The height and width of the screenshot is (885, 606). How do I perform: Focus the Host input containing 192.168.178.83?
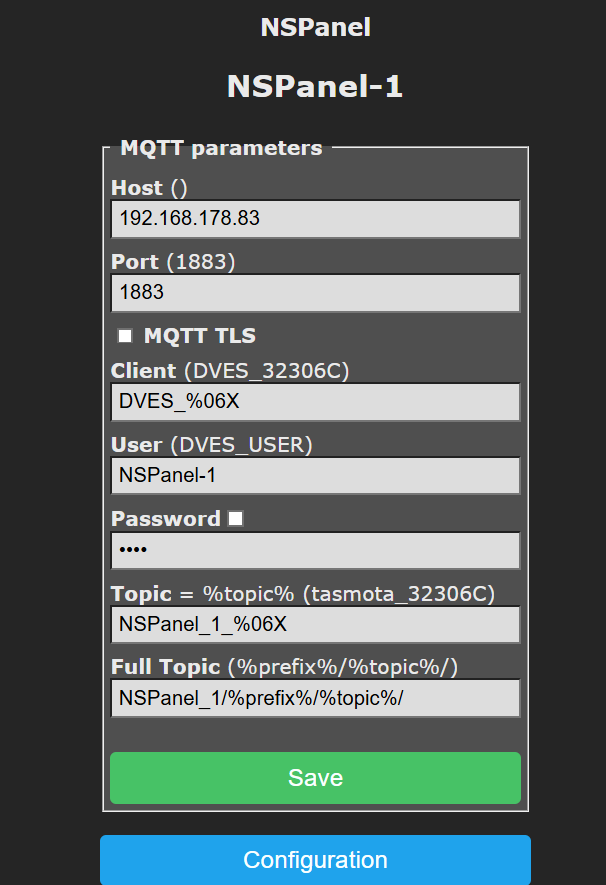click(x=315, y=218)
